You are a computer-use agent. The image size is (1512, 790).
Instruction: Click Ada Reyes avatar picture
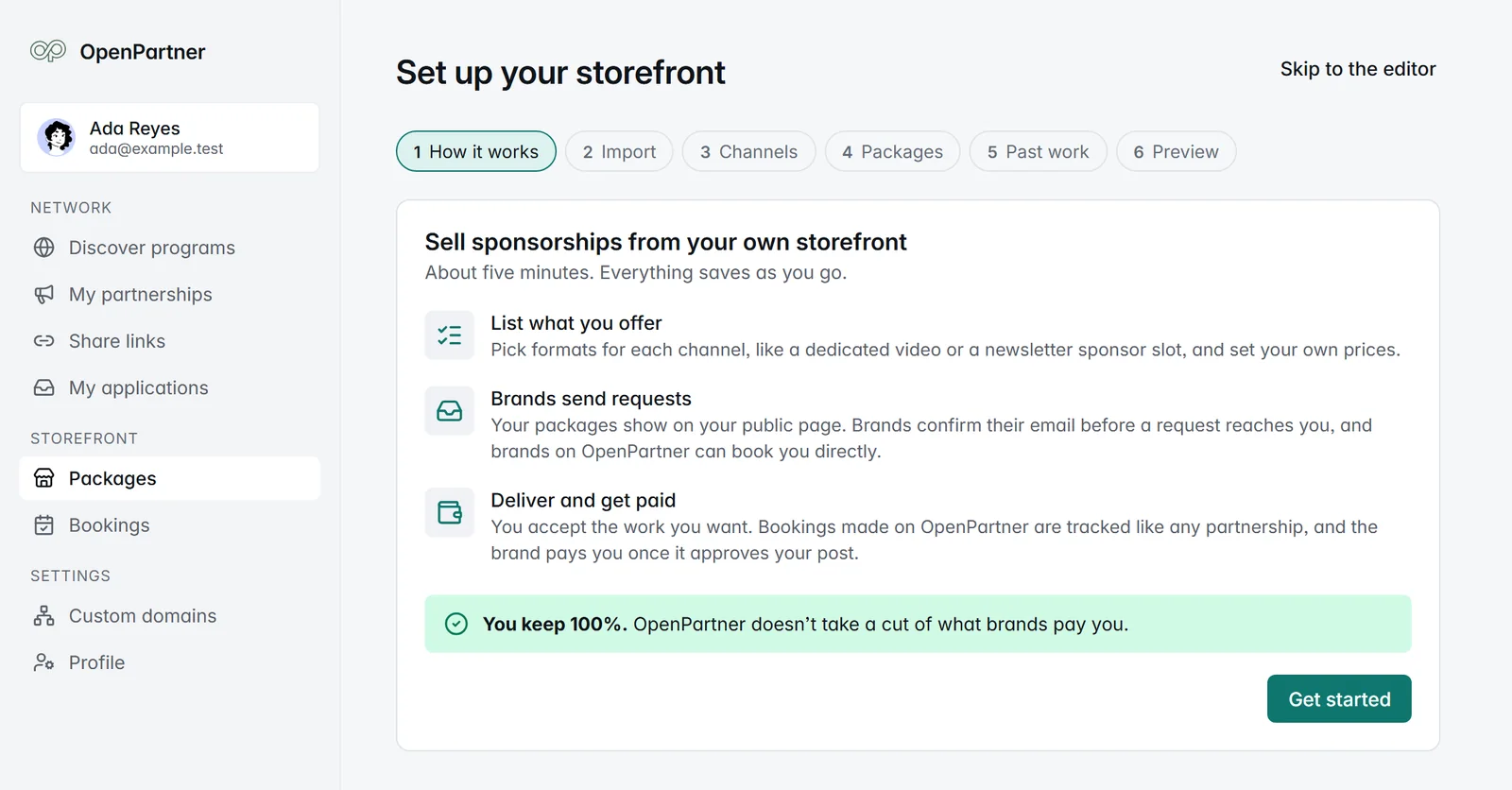pos(57,137)
